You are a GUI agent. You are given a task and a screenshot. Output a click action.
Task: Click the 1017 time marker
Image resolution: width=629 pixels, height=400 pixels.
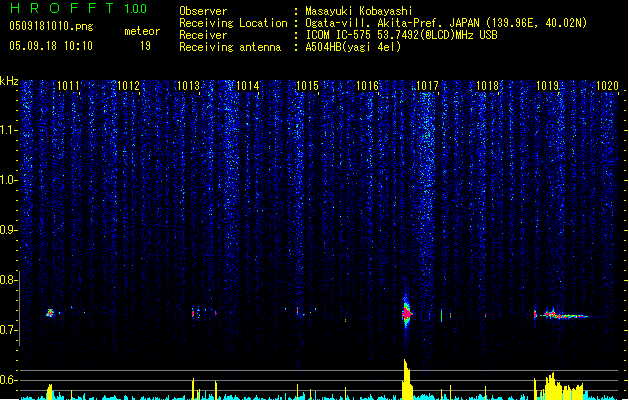pos(428,86)
